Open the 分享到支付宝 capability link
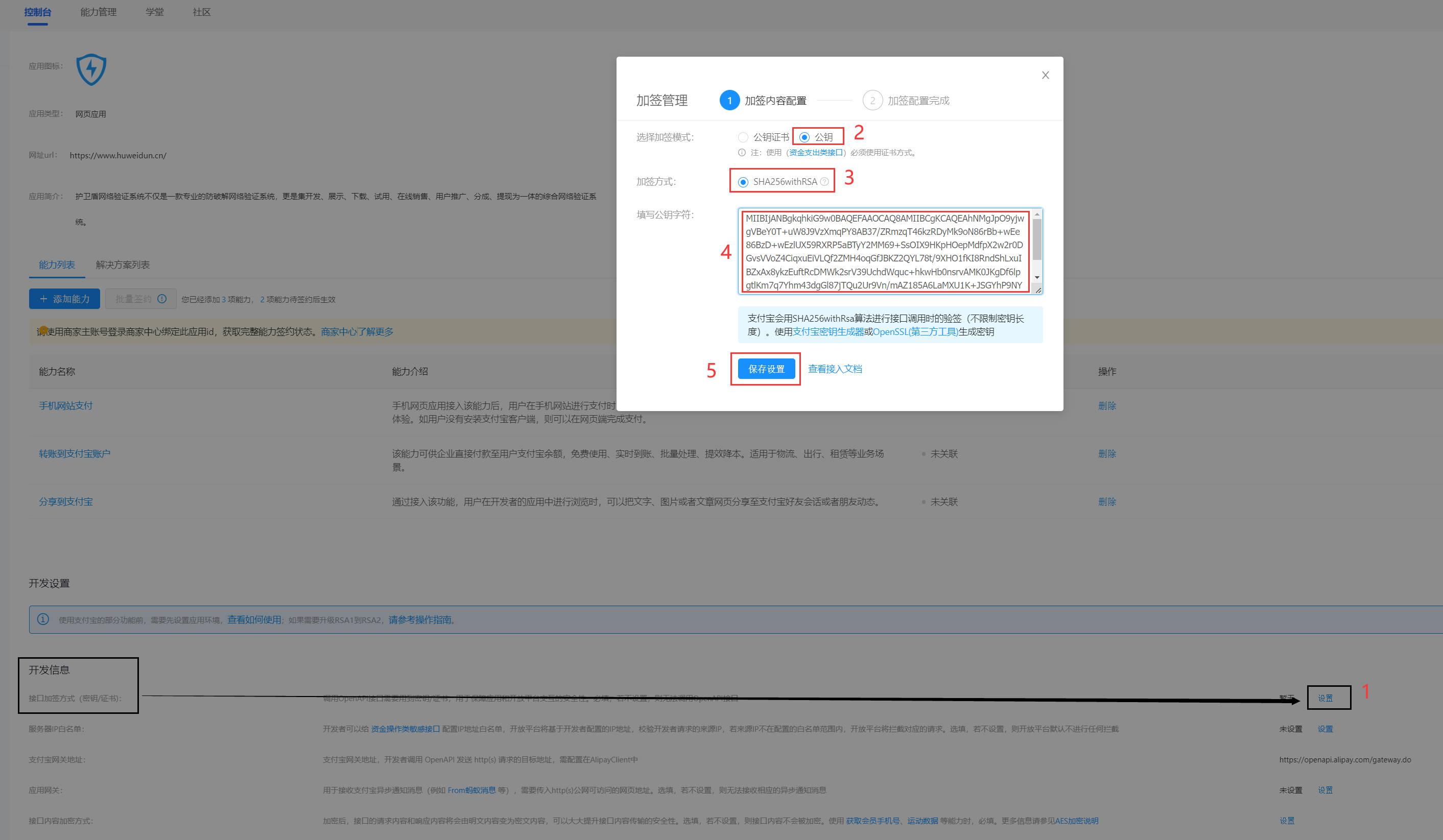This screenshot has width=1443, height=840. coord(66,501)
